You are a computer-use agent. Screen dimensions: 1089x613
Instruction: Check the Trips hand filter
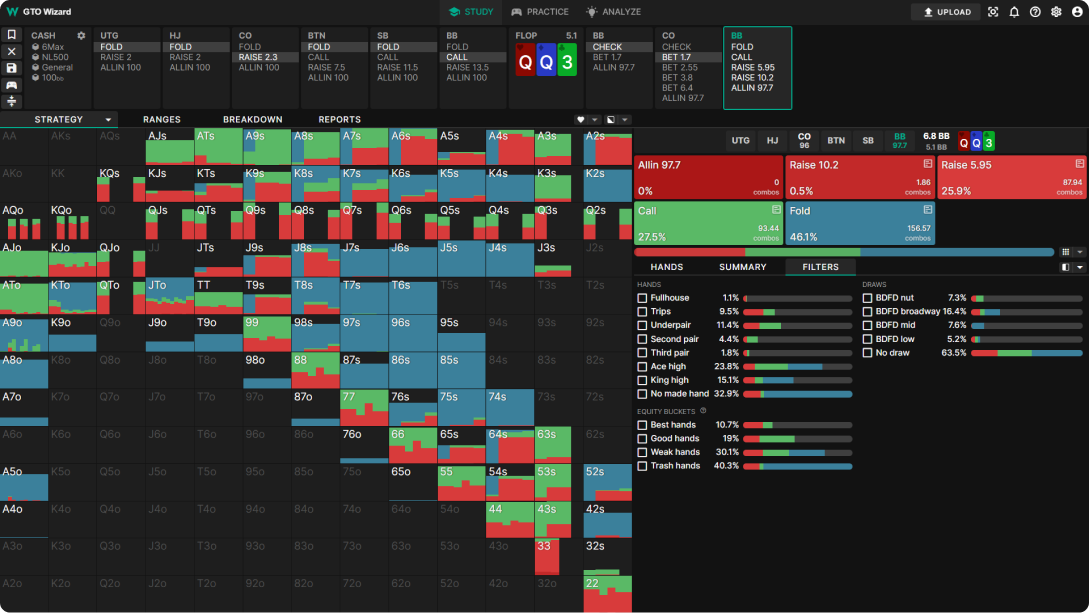tap(642, 312)
